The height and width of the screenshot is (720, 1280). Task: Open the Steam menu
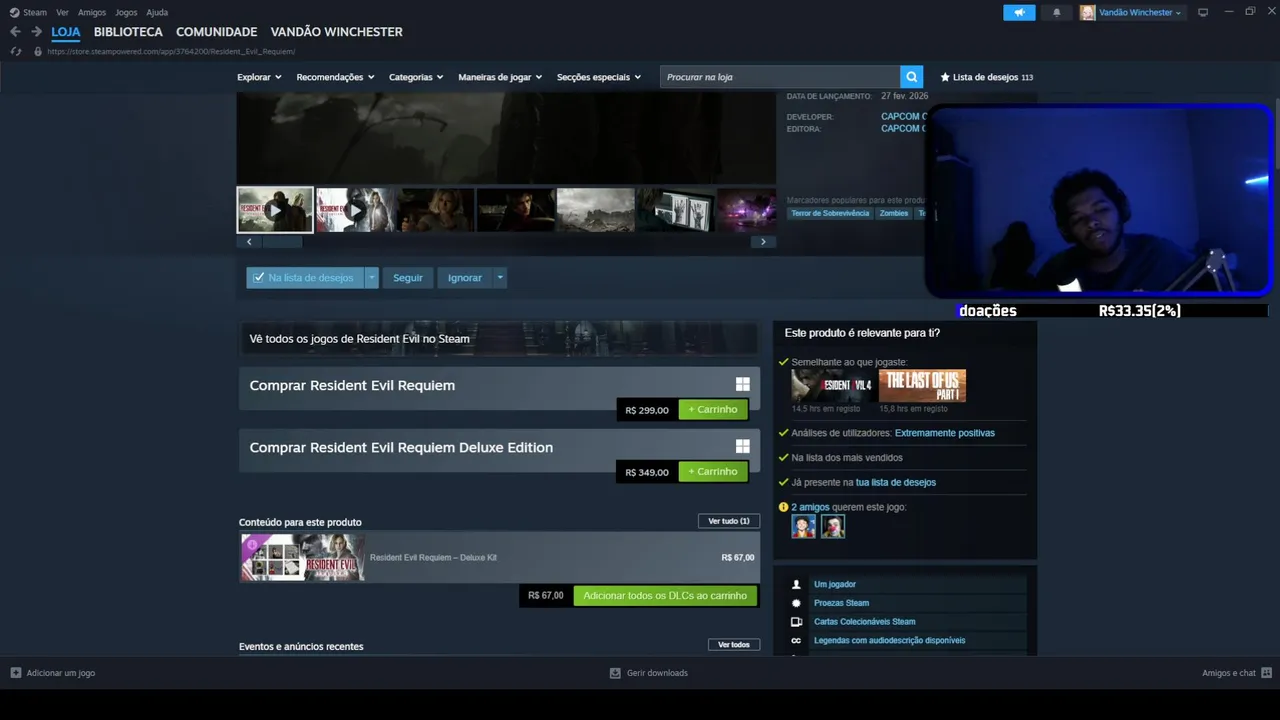tap(35, 12)
